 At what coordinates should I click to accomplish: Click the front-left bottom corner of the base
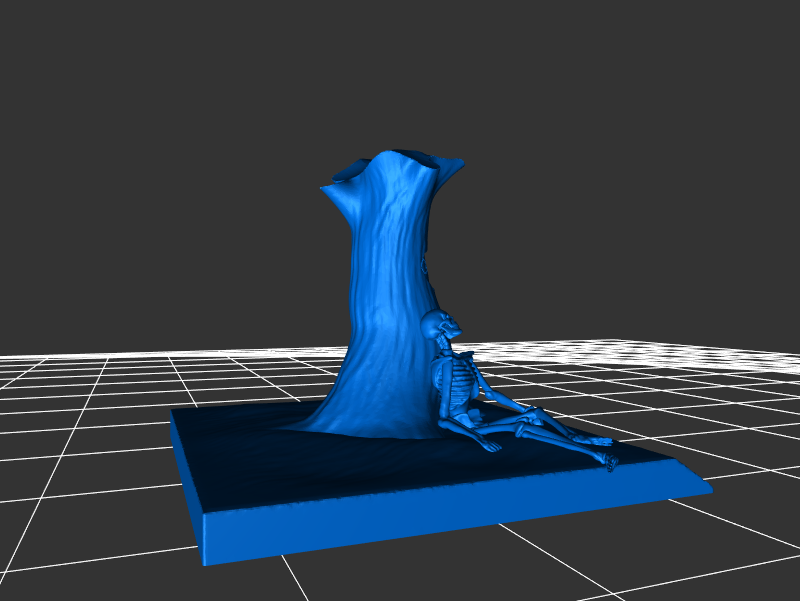point(206,562)
